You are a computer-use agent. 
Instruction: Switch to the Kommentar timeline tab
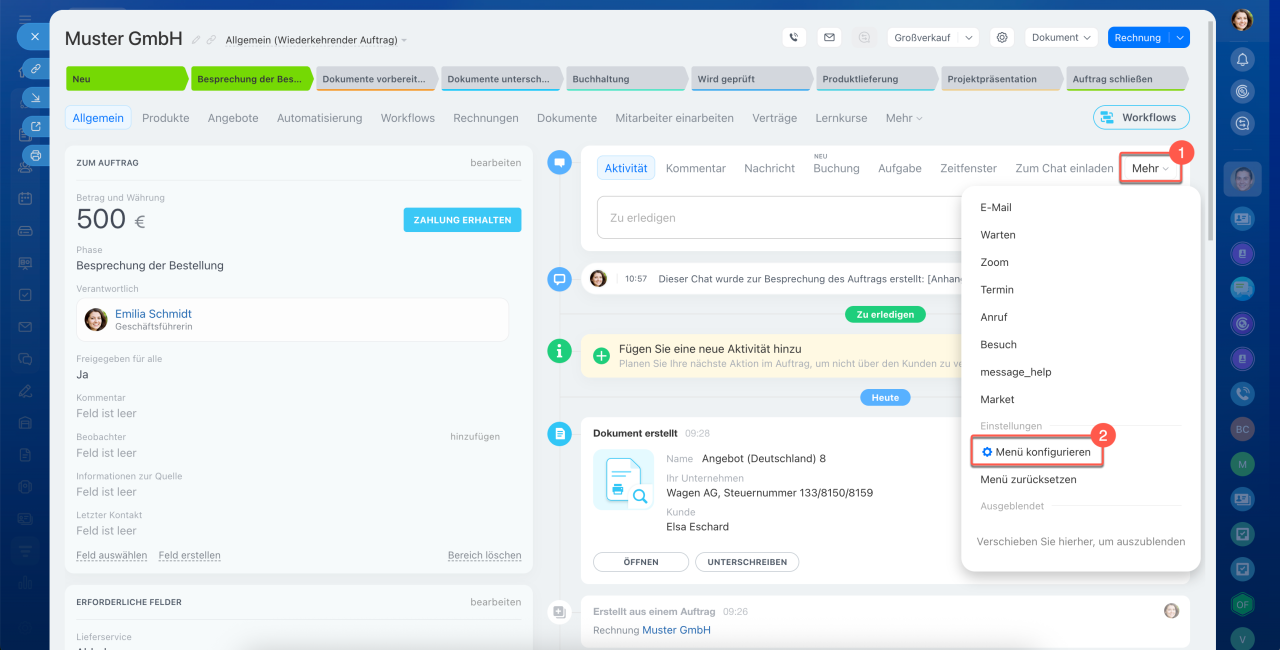(695, 168)
